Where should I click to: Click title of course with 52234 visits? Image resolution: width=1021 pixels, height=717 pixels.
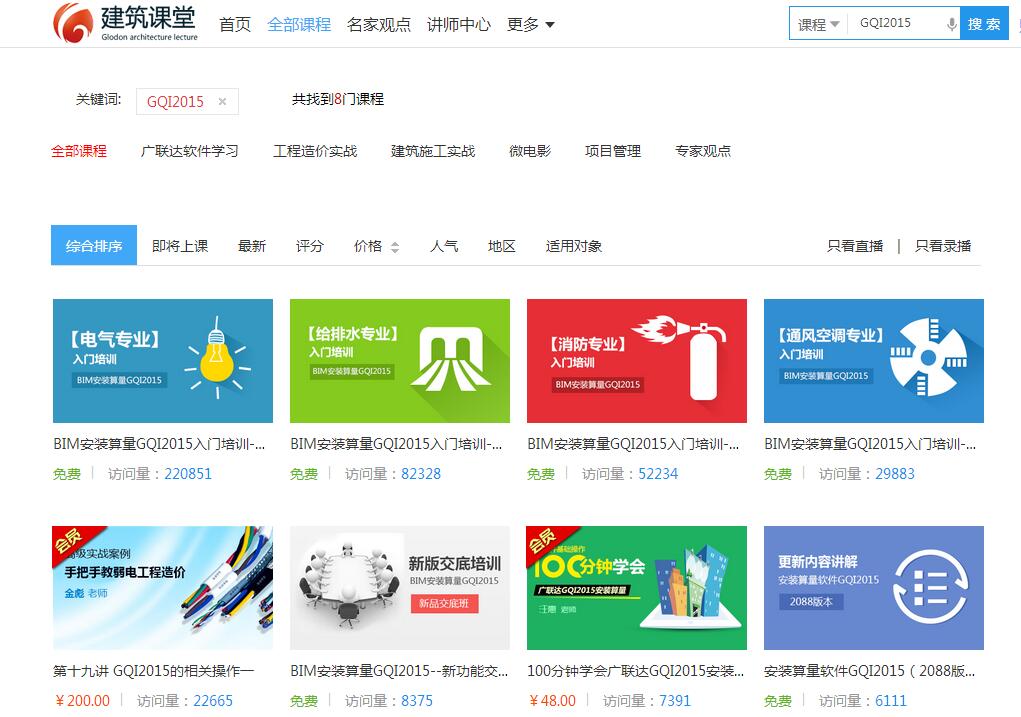pos(633,444)
